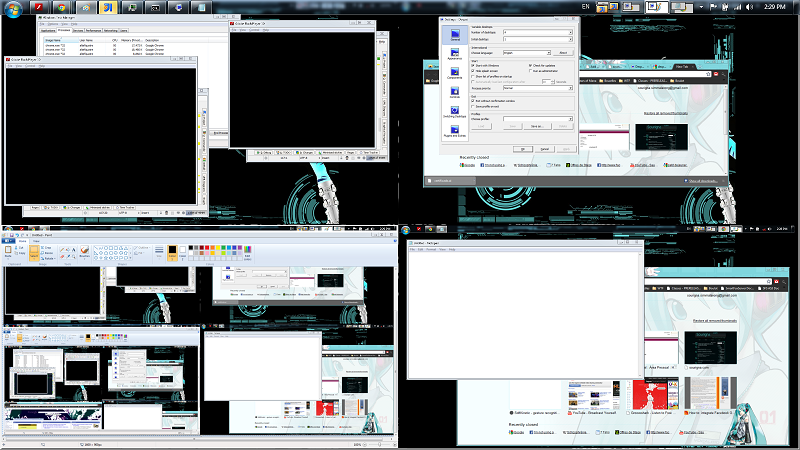800x450 pixels.
Task: Open Edit colors in Paint
Action: point(247,252)
